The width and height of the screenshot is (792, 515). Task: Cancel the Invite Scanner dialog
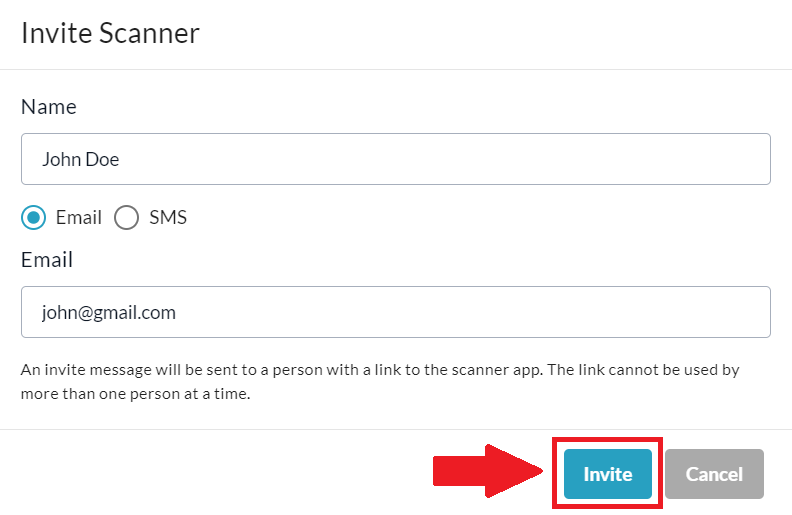pyautogui.click(x=713, y=474)
